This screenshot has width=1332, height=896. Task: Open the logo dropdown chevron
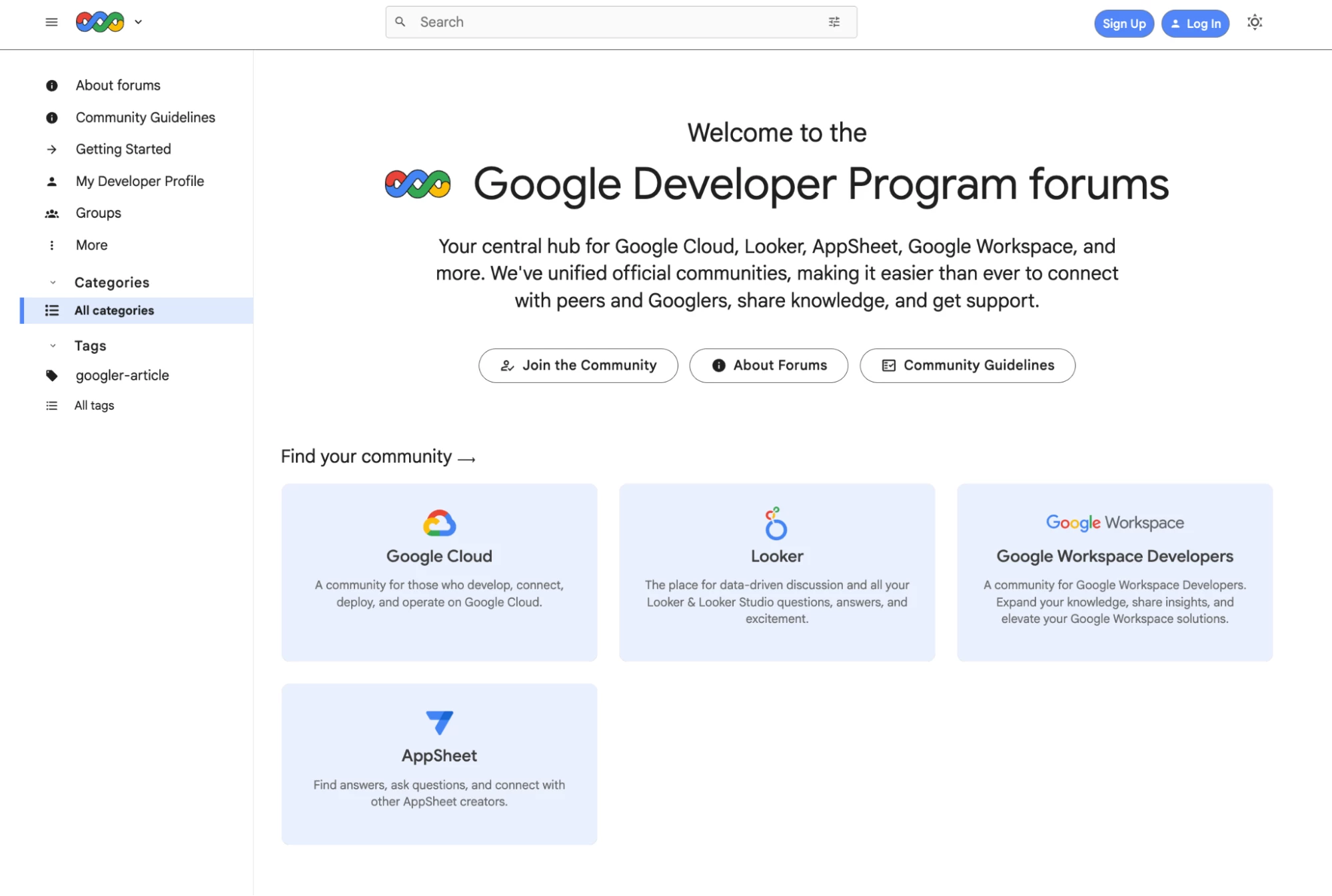tap(139, 22)
